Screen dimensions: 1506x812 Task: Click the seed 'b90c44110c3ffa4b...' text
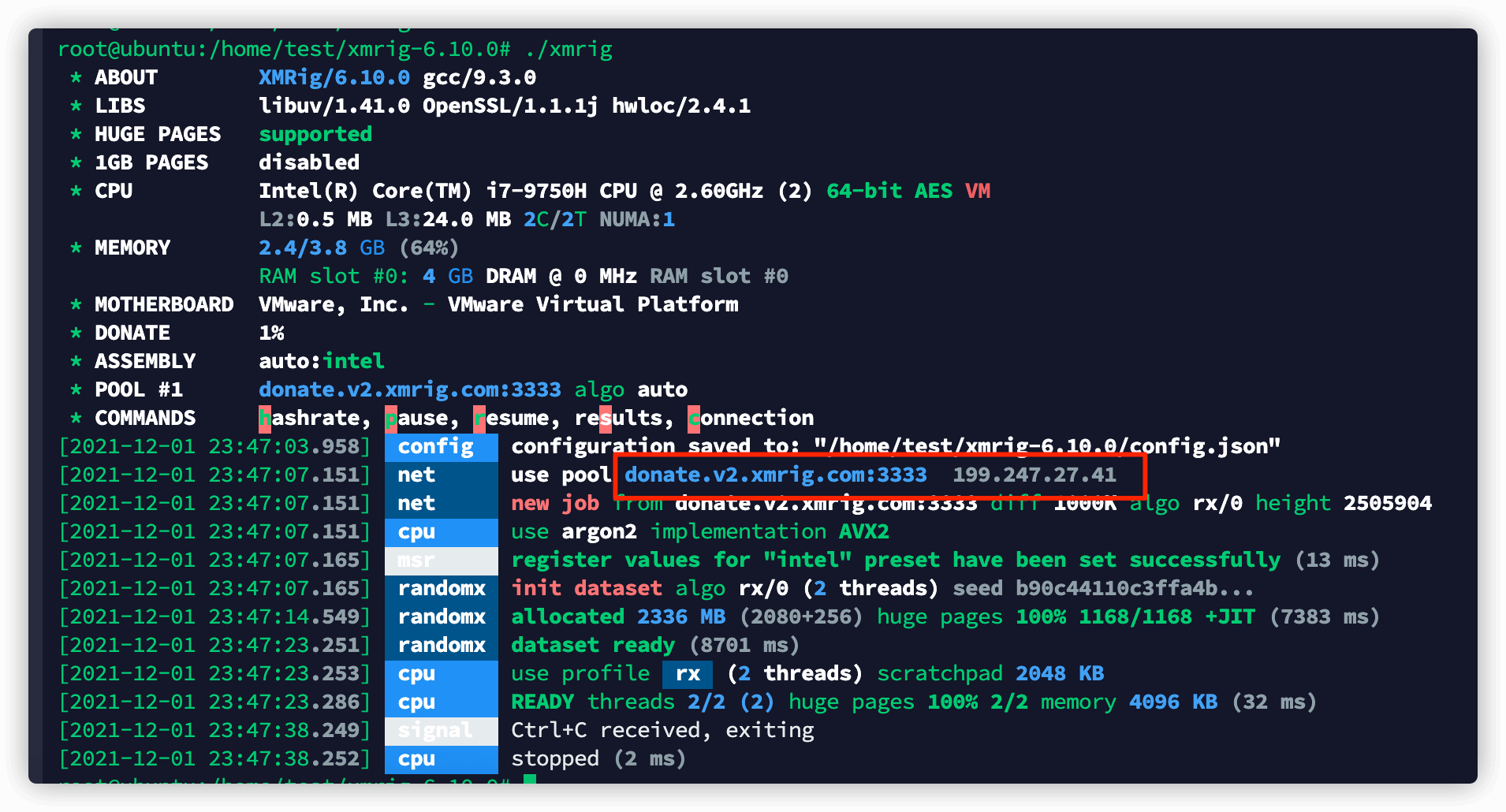pyautogui.click(x=1135, y=588)
